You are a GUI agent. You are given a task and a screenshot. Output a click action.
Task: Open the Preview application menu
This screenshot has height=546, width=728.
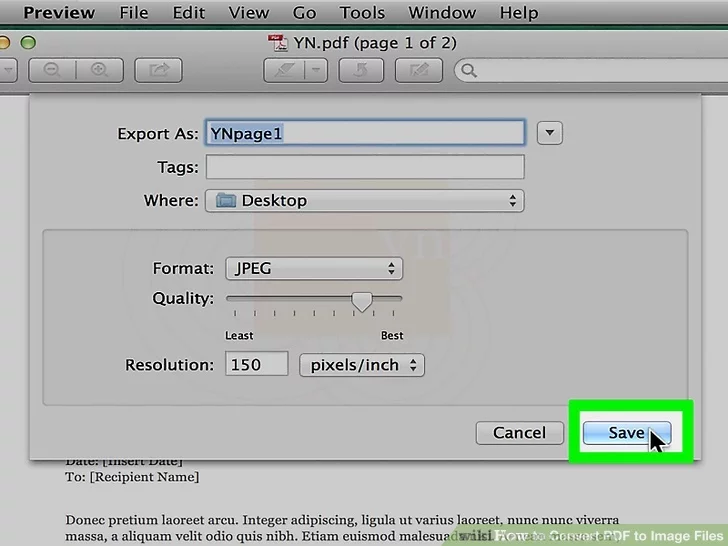pyautogui.click(x=59, y=13)
